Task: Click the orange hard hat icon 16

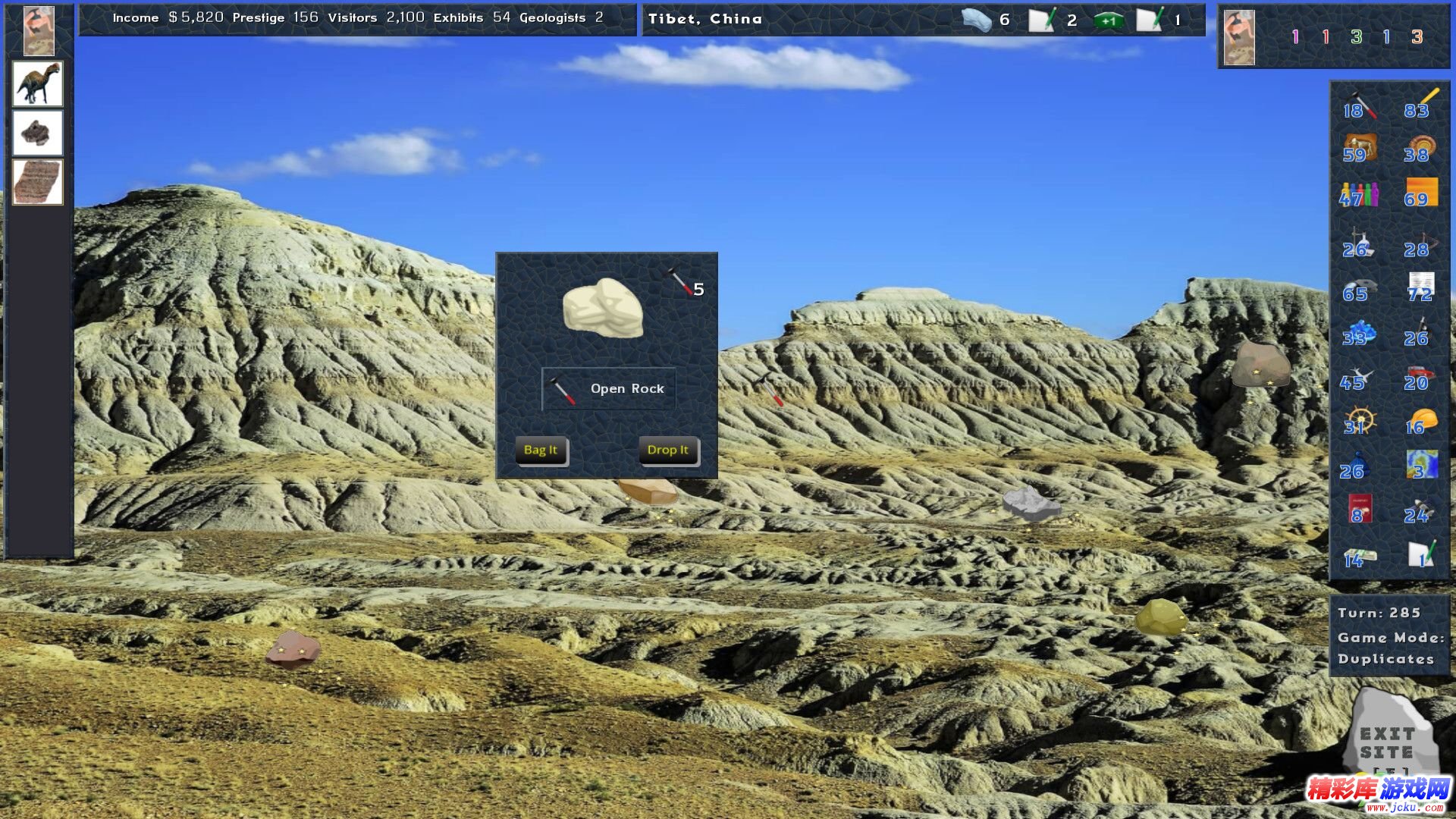Action: pos(1421,422)
